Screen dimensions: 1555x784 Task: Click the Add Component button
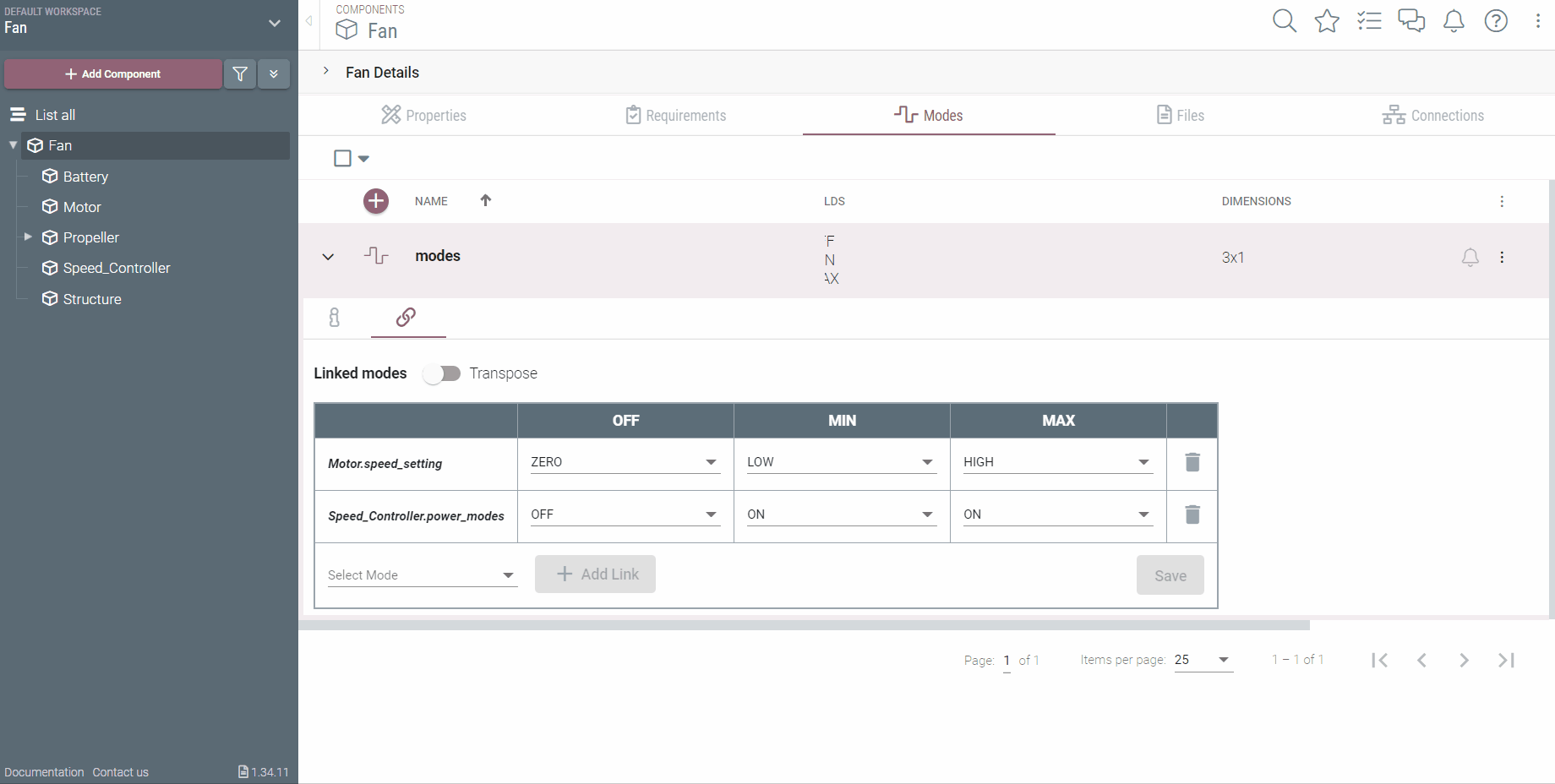tap(113, 74)
